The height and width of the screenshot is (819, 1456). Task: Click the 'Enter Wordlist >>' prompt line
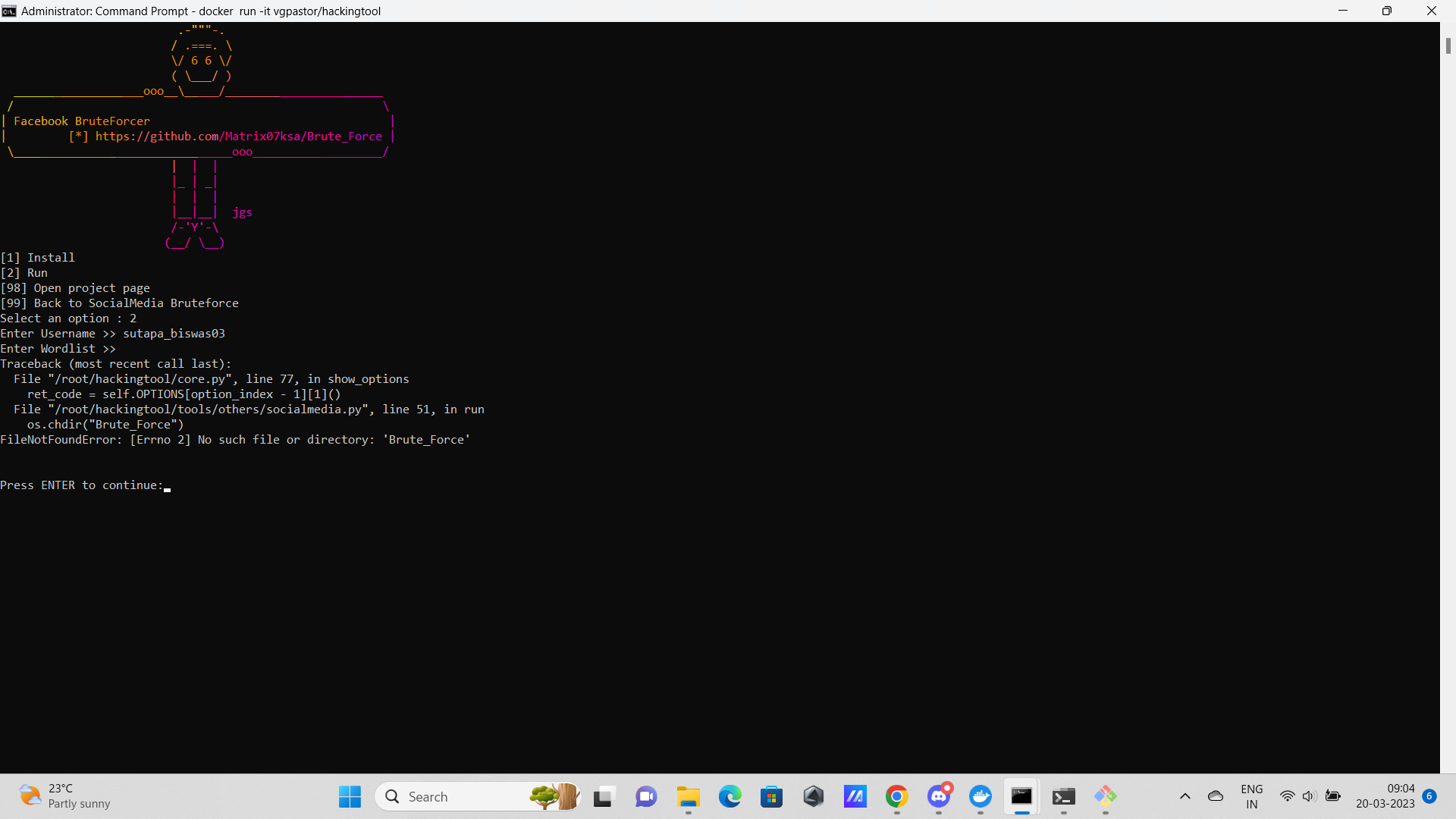[x=58, y=349]
